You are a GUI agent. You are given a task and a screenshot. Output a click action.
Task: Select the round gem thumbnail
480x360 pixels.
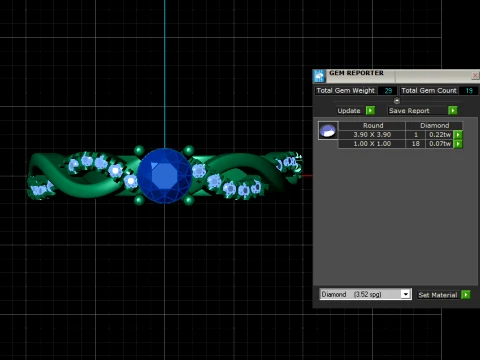click(x=328, y=130)
